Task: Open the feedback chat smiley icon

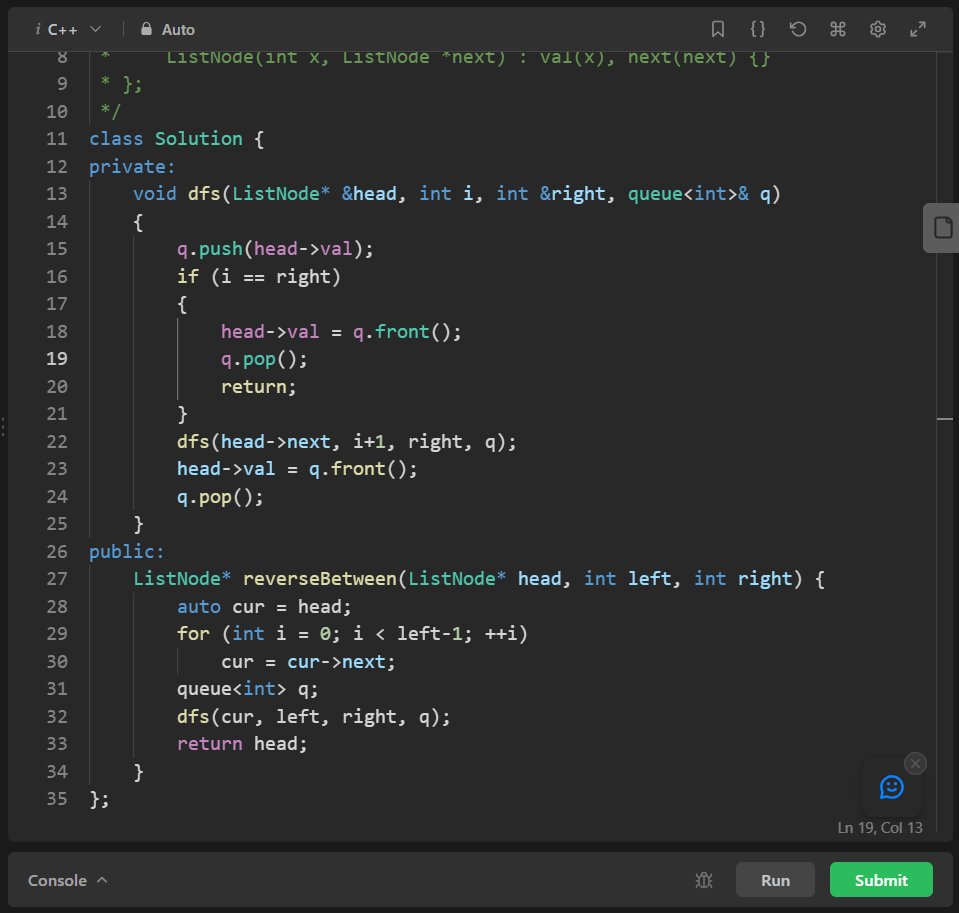Action: pos(891,787)
